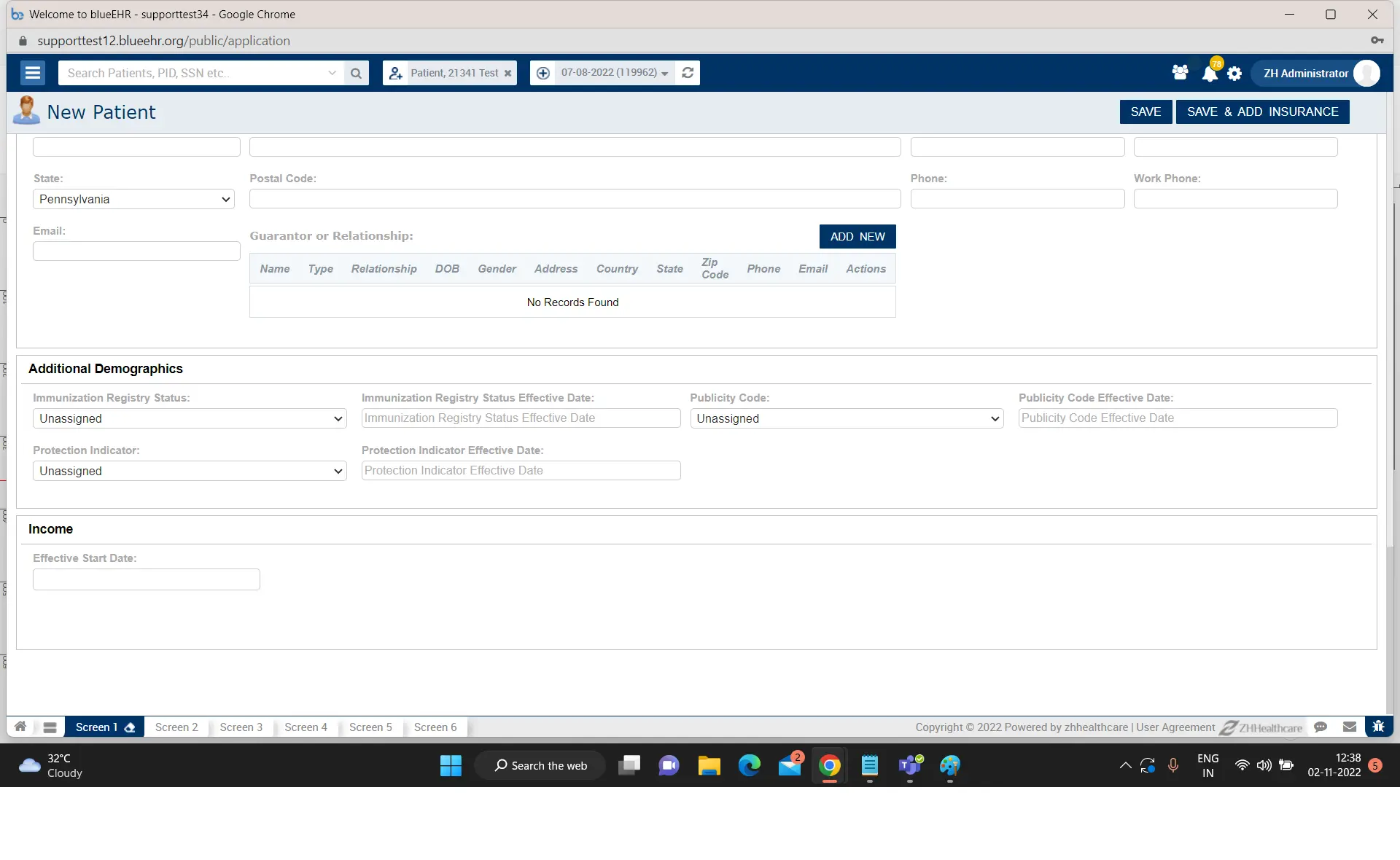Open the settings gear in the top bar
Image resolution: width=1400 pixels, height=860 pixels.
coord(1235,73)
